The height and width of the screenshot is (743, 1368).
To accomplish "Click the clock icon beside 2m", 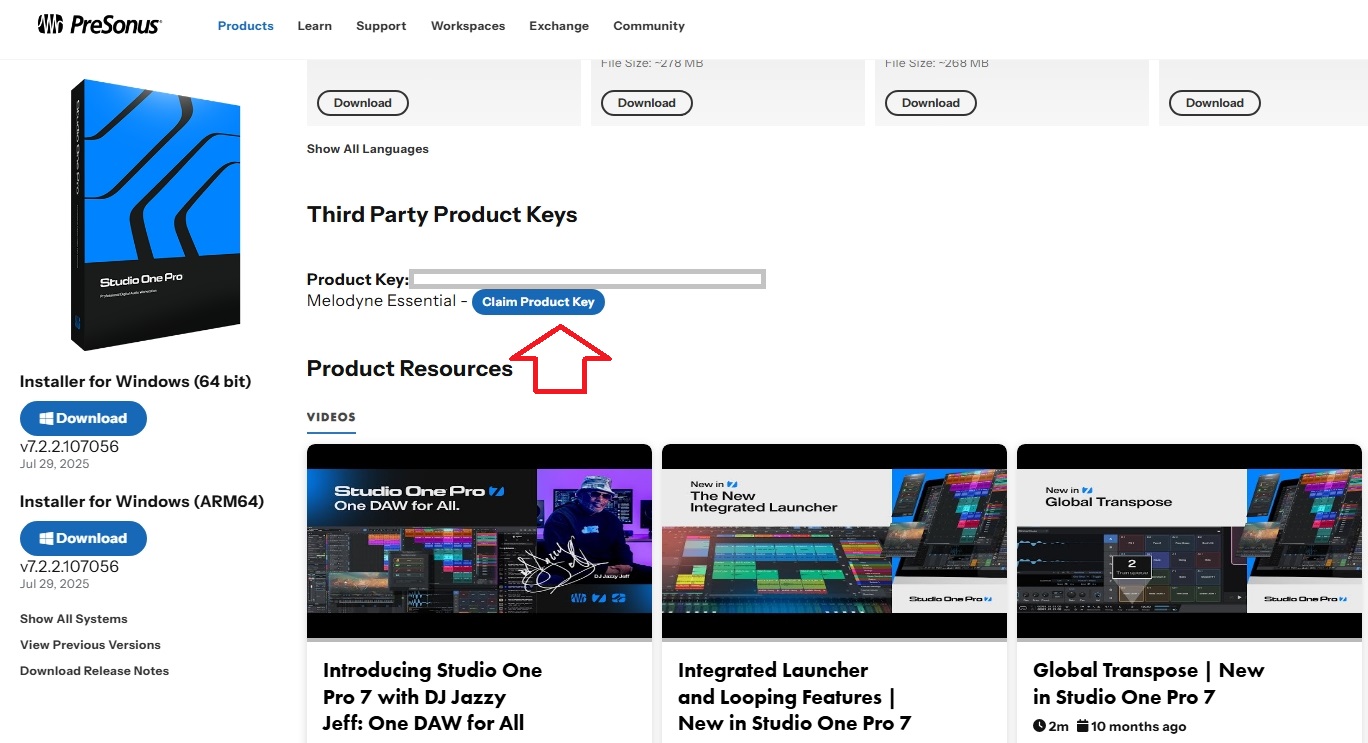I will point(1040,726).
